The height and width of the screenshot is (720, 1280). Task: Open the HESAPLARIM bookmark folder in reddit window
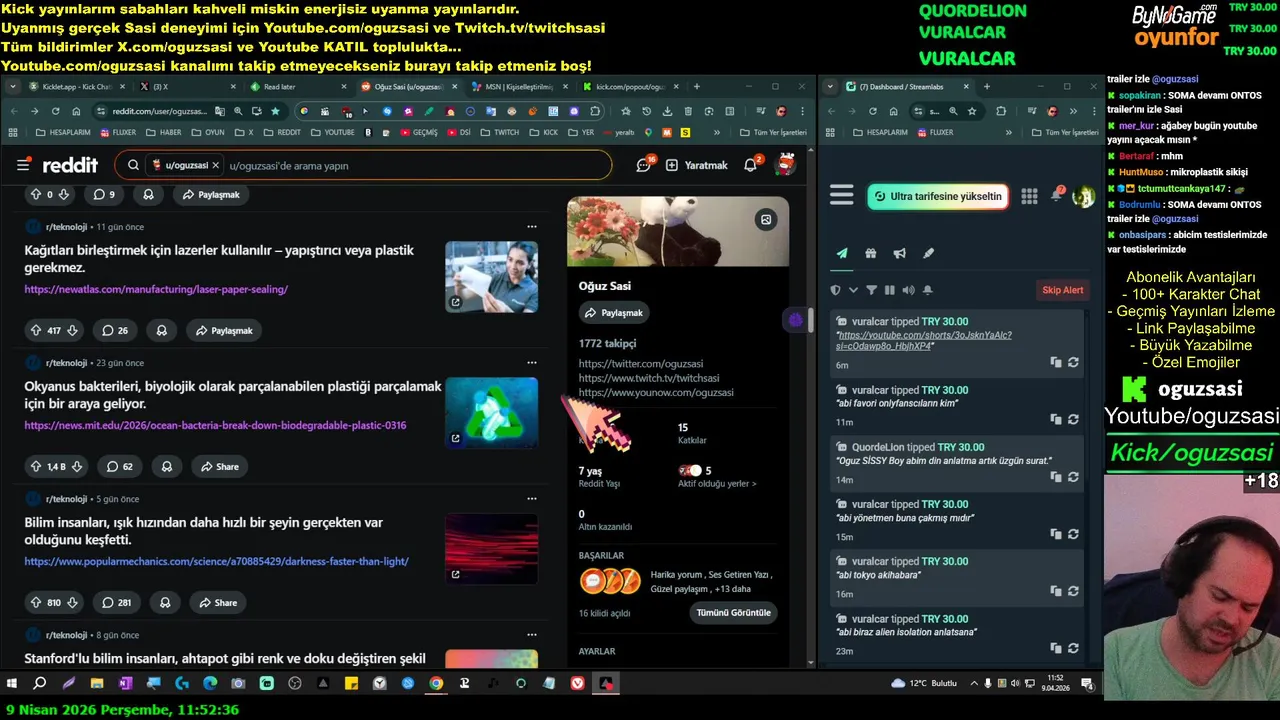tap(62, 132)
